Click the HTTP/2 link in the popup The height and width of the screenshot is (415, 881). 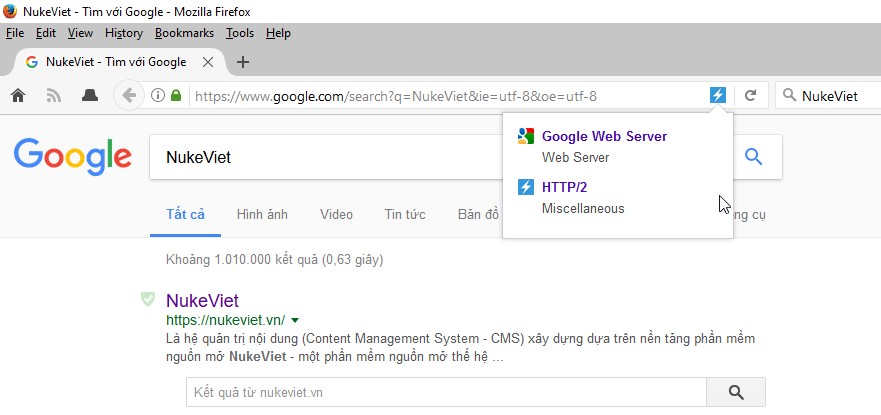coord(564,187)
